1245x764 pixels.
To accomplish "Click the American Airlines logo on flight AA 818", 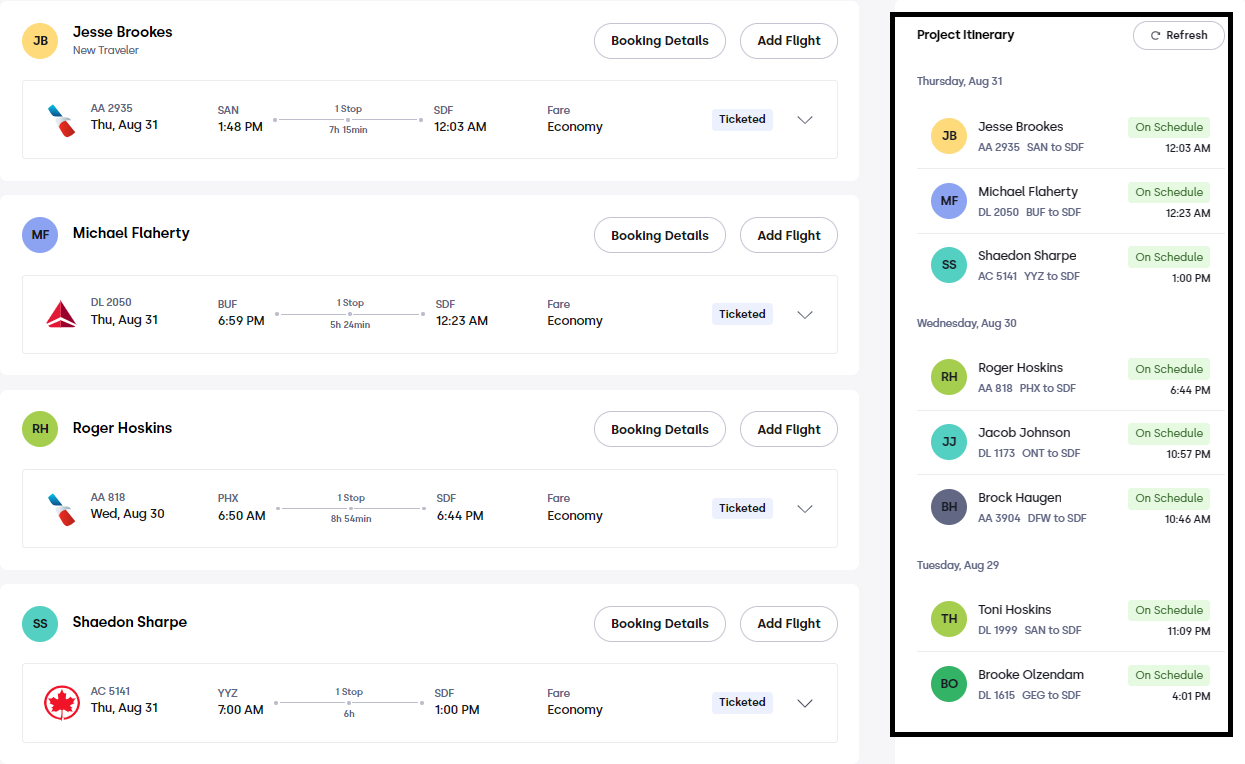I will coord(61,508).
